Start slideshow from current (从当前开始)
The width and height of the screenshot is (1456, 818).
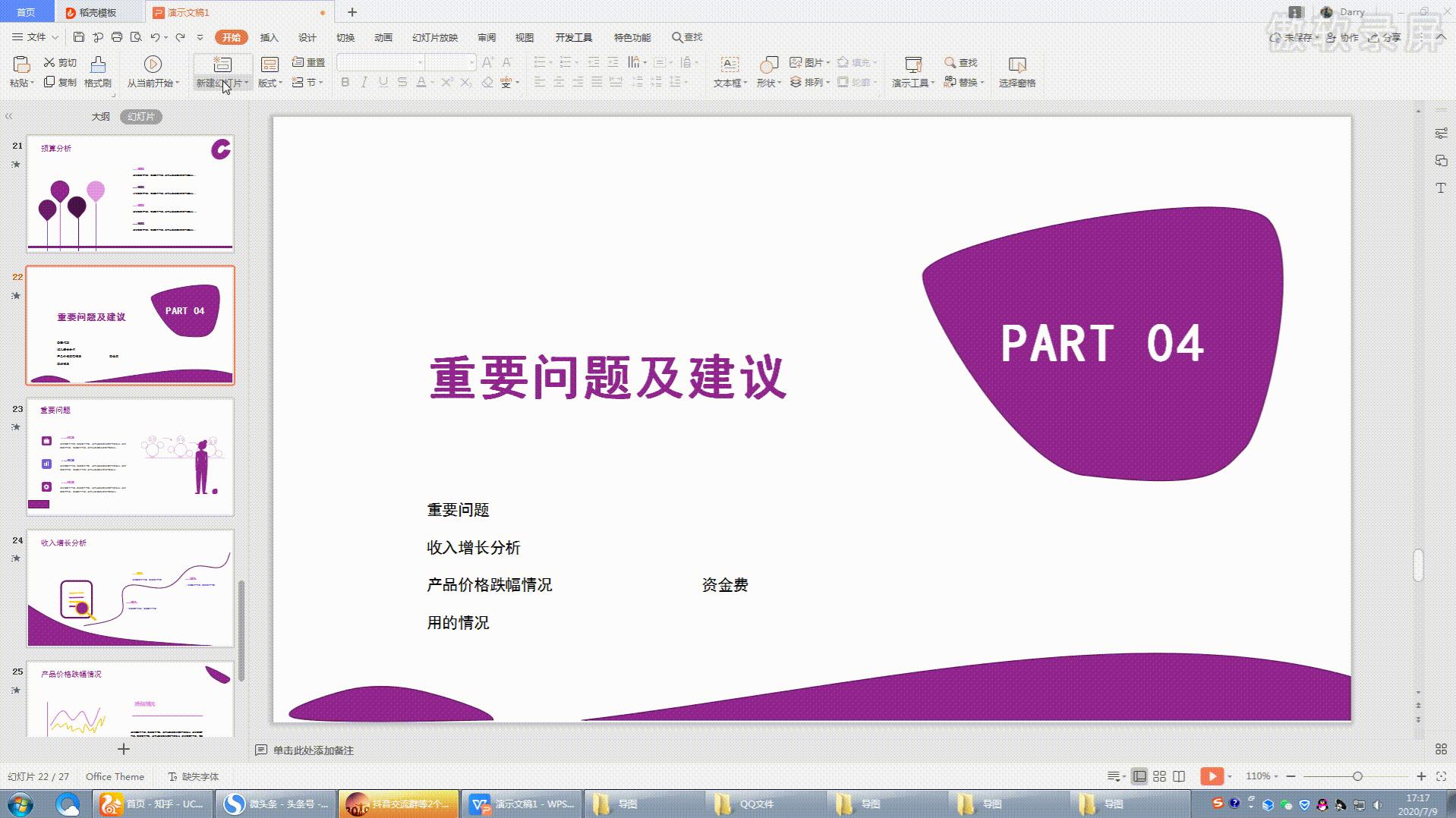[x=153, y=72]
